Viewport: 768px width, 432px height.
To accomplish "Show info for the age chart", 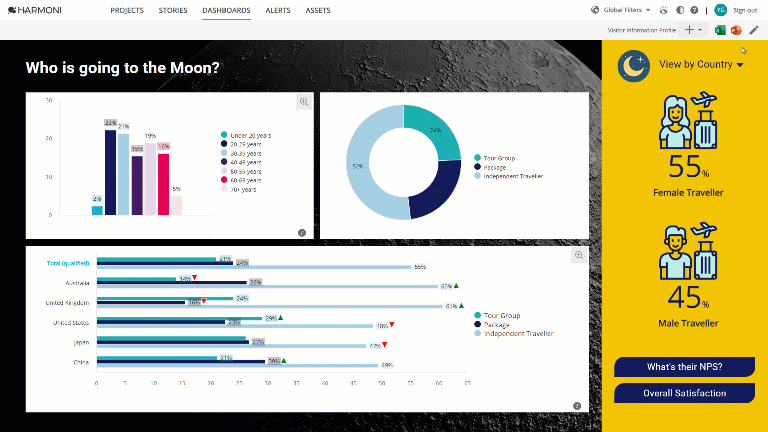I will click(302, 233).
